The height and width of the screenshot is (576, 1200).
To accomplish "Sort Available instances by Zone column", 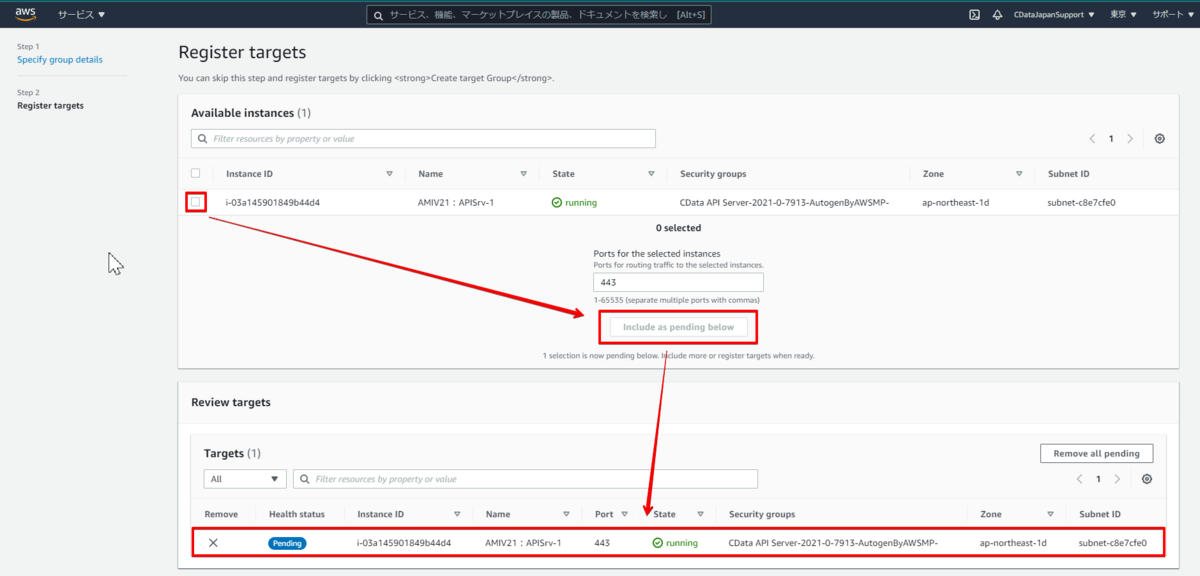I will 1019,174.
